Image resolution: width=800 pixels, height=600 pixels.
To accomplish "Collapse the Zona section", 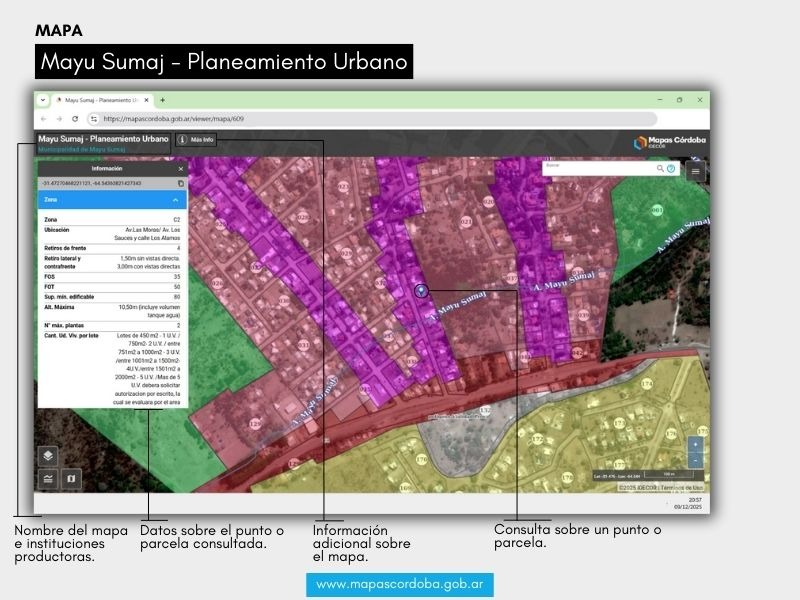I will [x=176, y=200].
